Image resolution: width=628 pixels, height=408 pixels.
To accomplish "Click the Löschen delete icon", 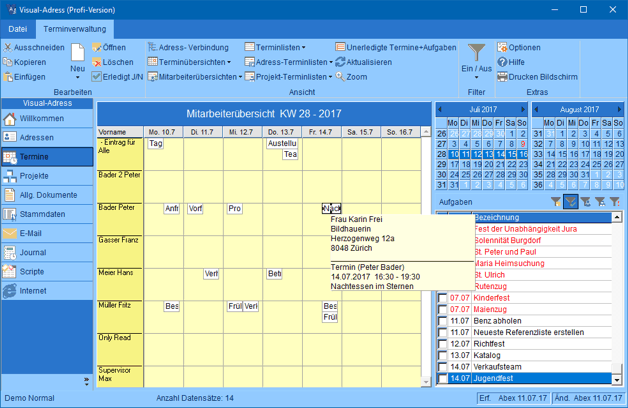I will click(97, 62).
